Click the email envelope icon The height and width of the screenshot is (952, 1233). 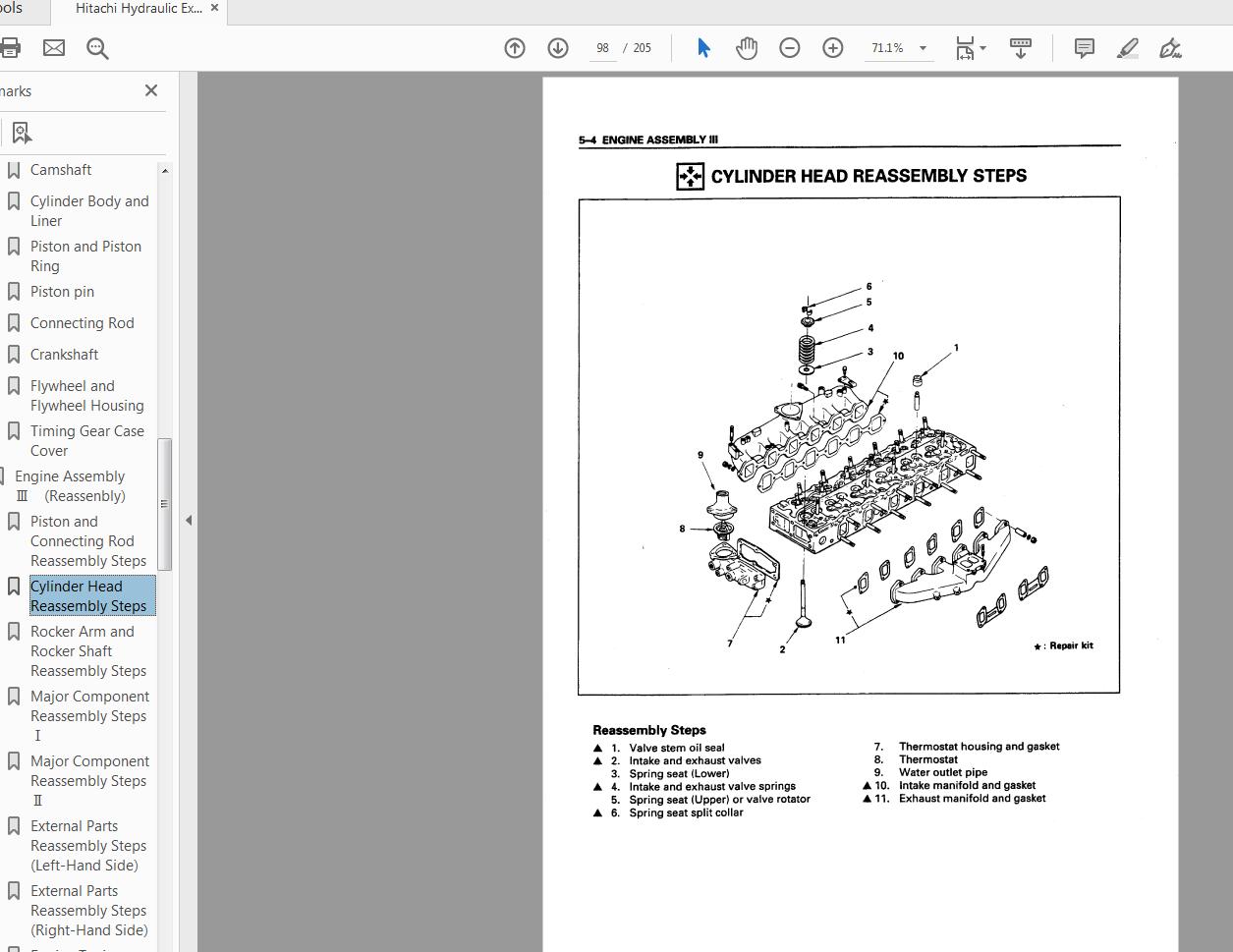click(54, 48)
